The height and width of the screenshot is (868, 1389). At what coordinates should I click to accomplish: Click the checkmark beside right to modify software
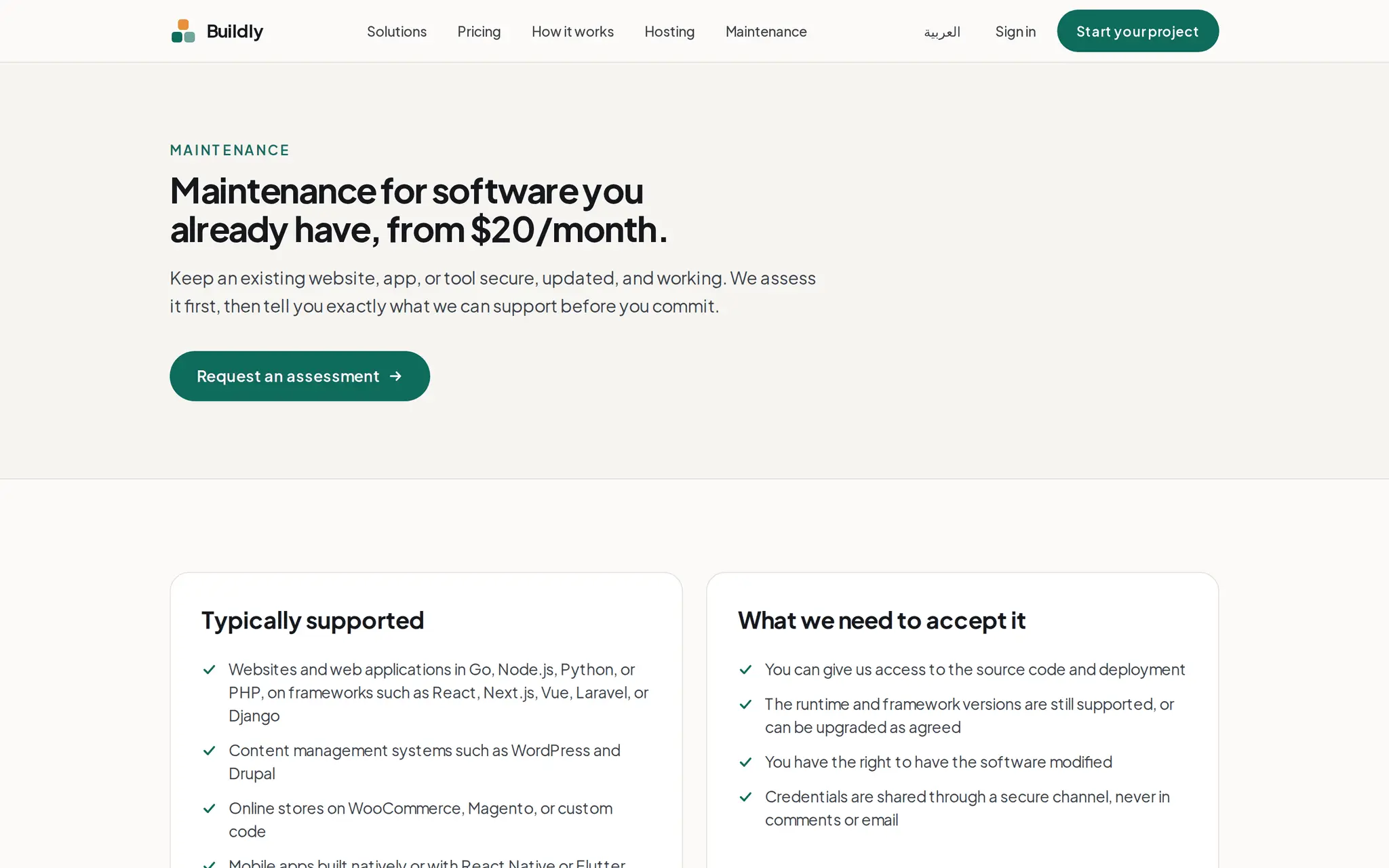[x=745, y=762]
